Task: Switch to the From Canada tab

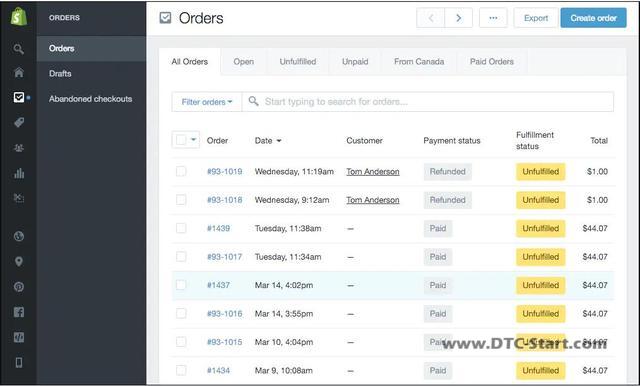Action: pyautogui.click(x=419, y=62)
